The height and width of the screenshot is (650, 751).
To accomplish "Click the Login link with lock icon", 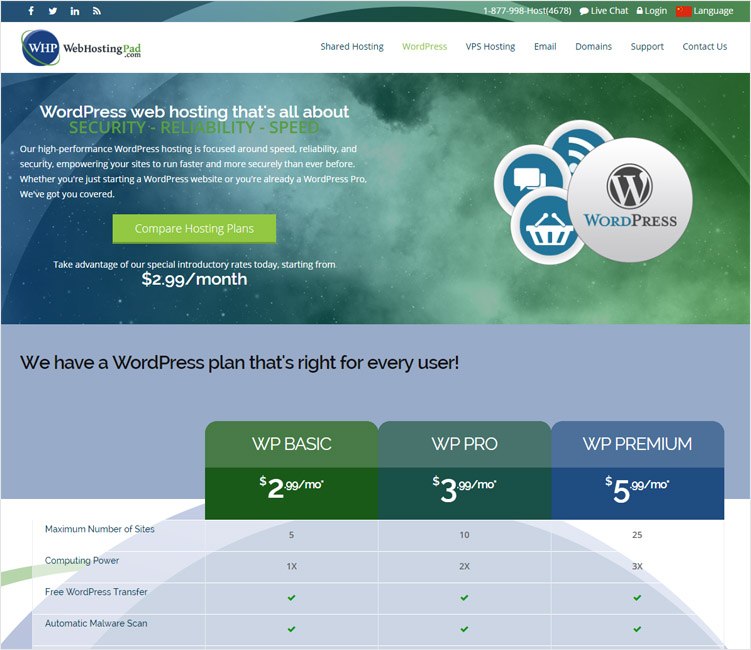I will tap(651, 11).
